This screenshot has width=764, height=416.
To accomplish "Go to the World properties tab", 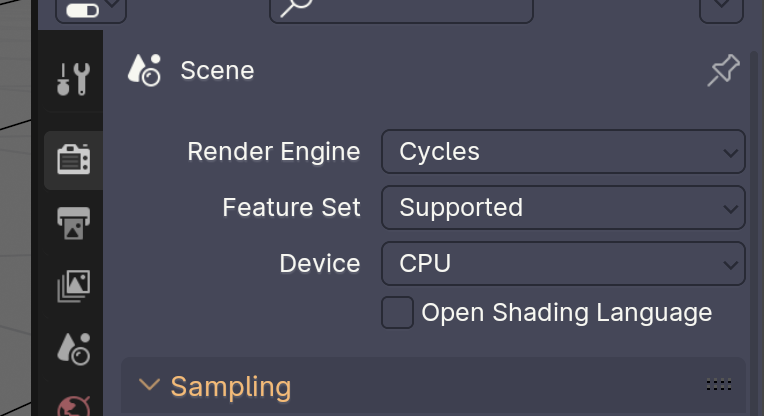I will point(73,406).
